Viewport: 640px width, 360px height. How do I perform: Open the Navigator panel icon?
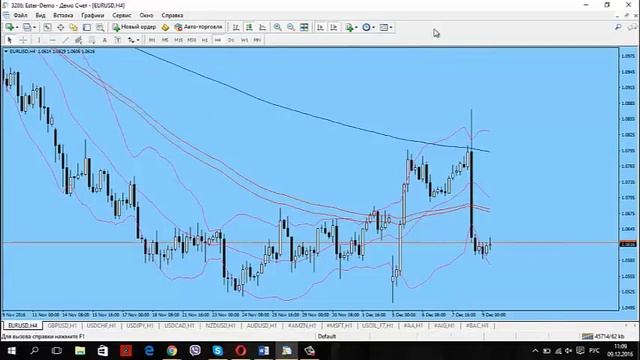point(73,27)
